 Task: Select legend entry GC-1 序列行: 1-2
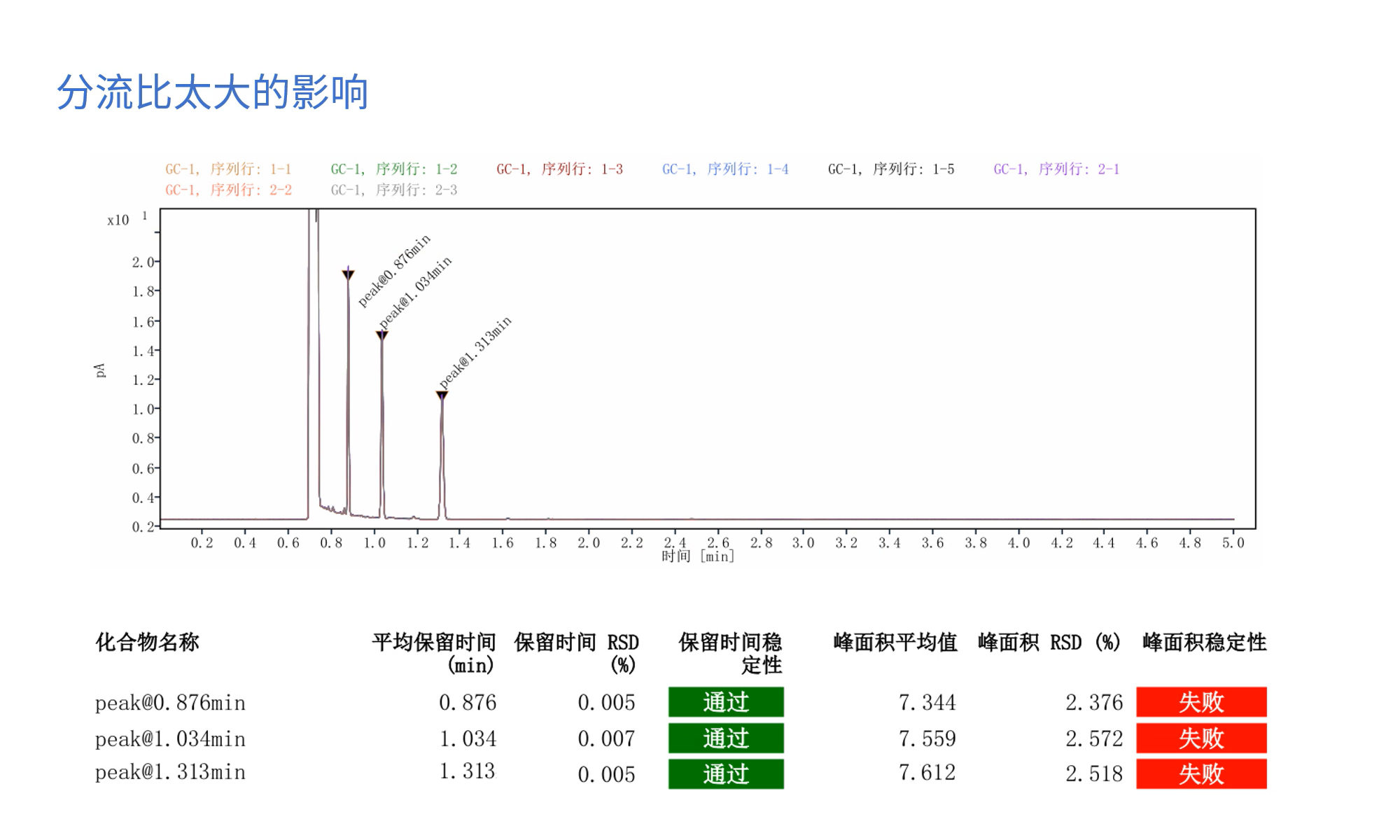(x=393, y=169)
